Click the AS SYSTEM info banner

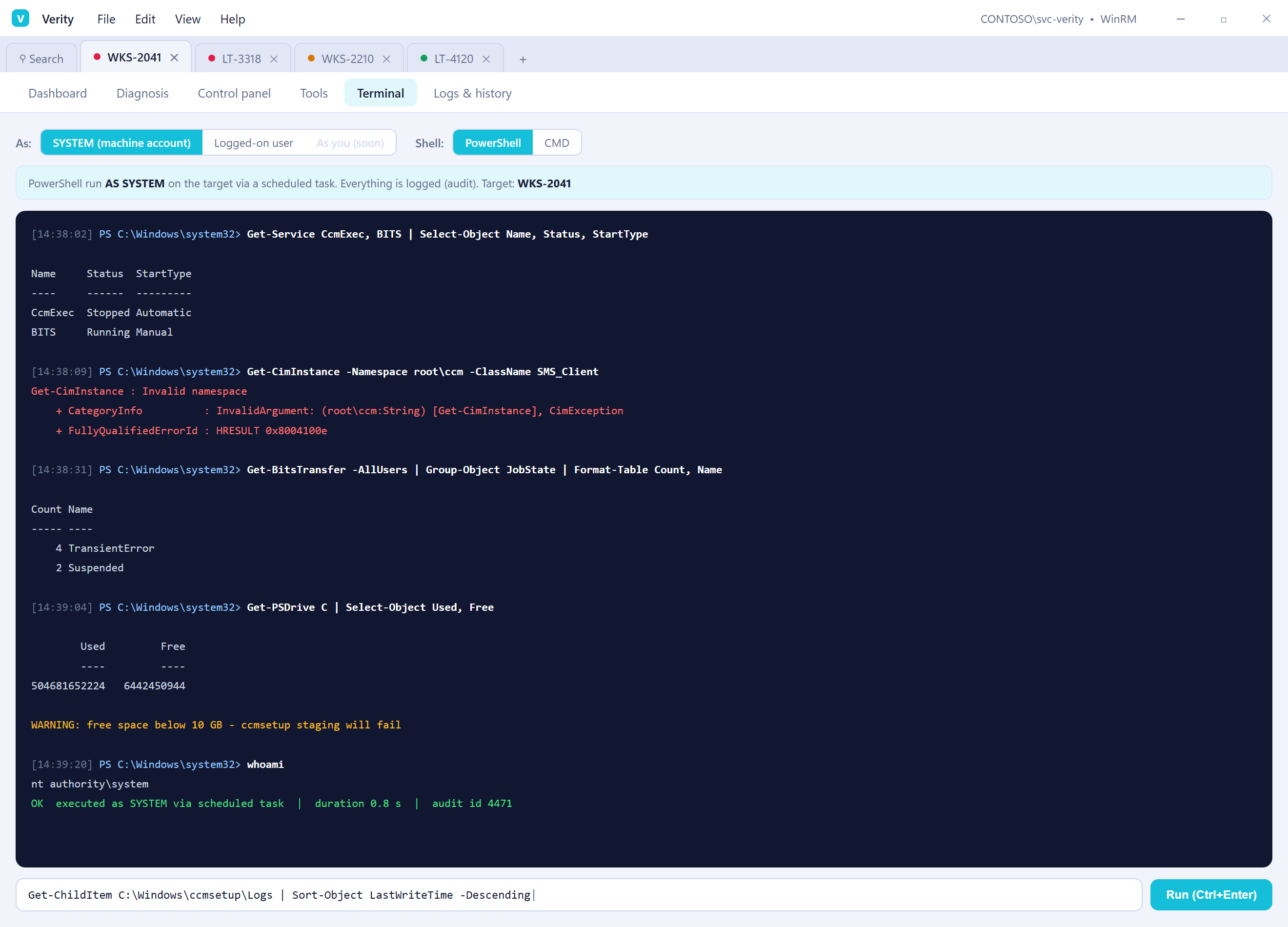[x=644, y=183]
